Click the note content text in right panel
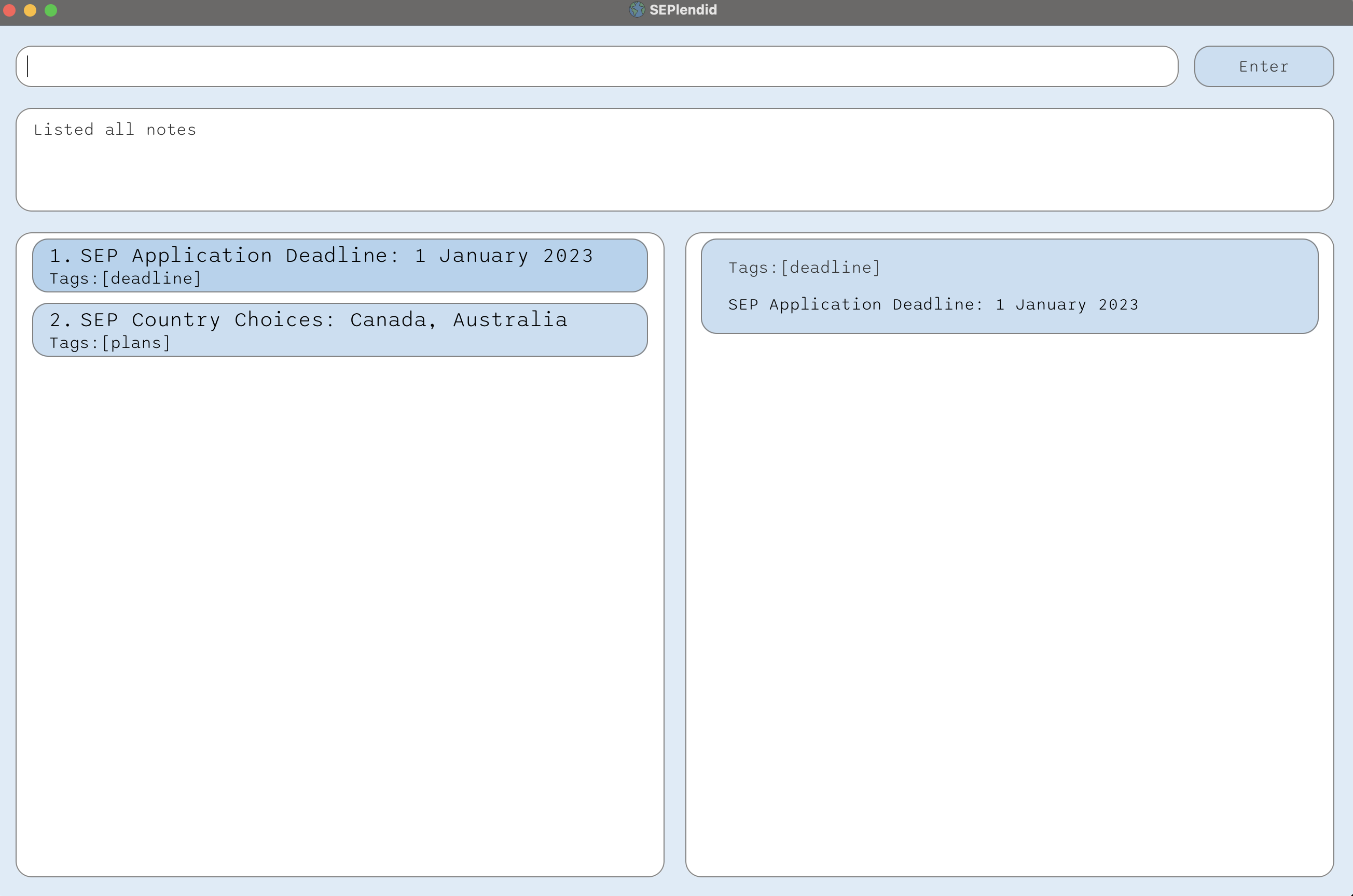The width and height of the screenshot is (1353, 896). coord(931,303)
